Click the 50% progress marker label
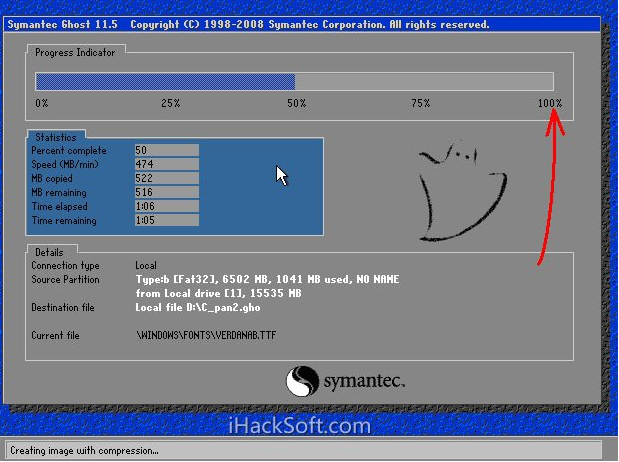 click(x=296, y=104)
